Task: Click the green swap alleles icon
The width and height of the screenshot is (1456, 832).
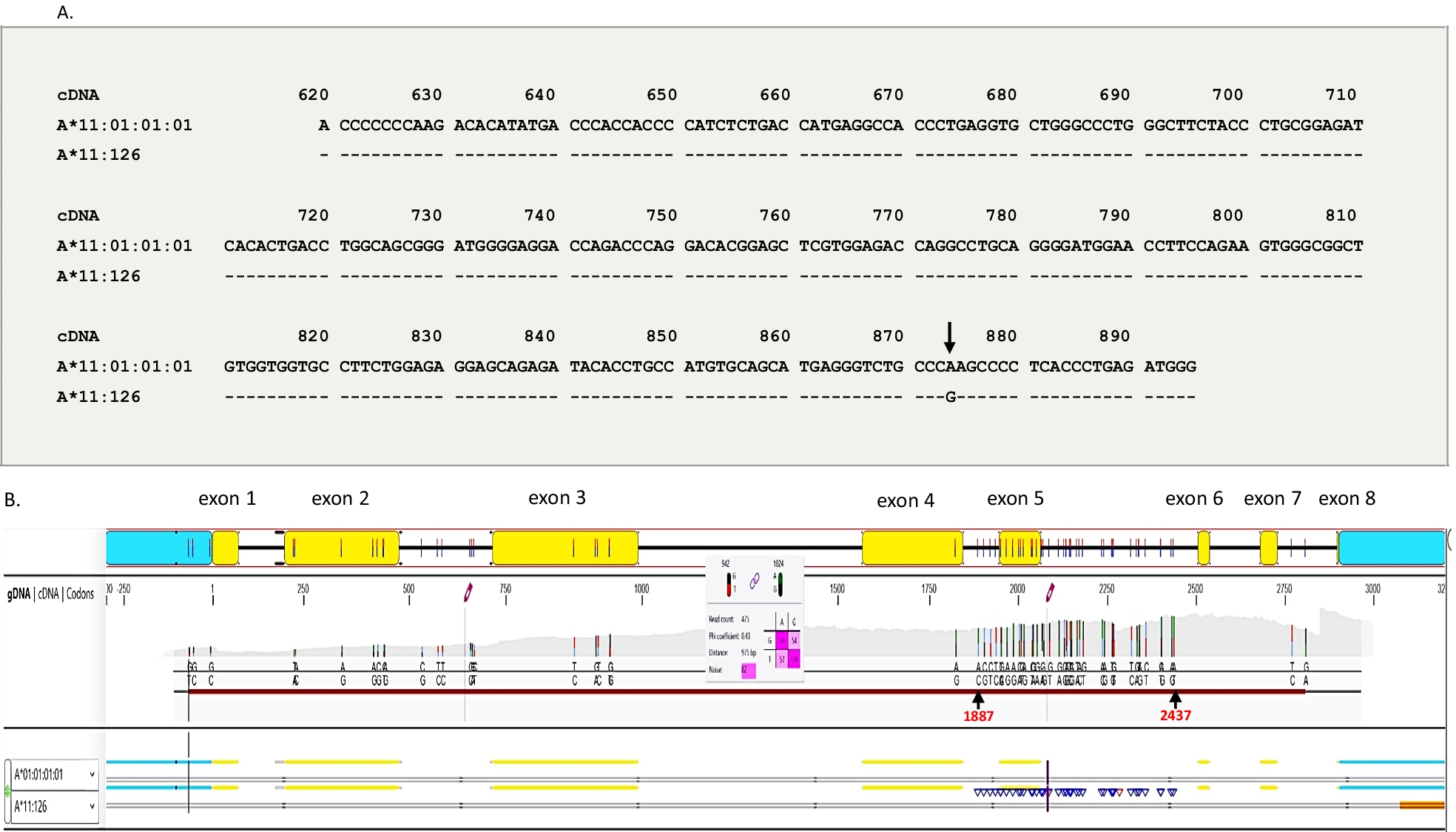Action: (8, 791)
